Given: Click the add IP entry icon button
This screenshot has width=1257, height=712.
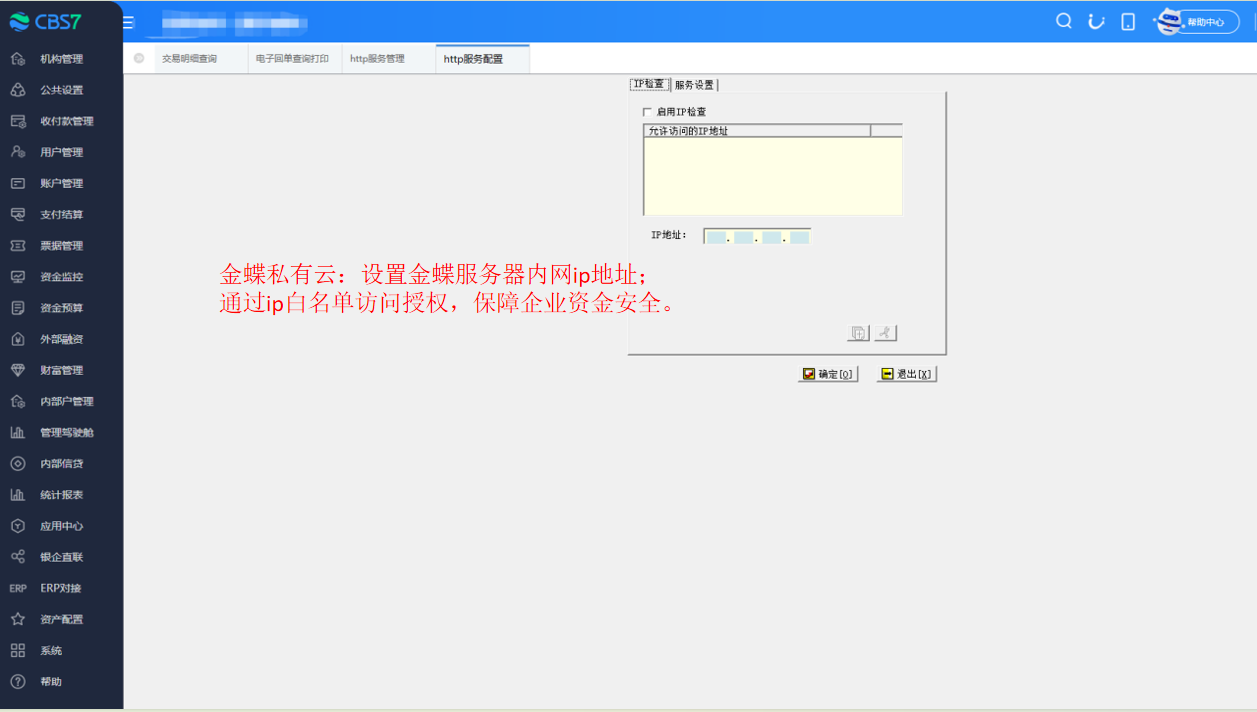Looking at the screenshot, I should pos(858,333).
